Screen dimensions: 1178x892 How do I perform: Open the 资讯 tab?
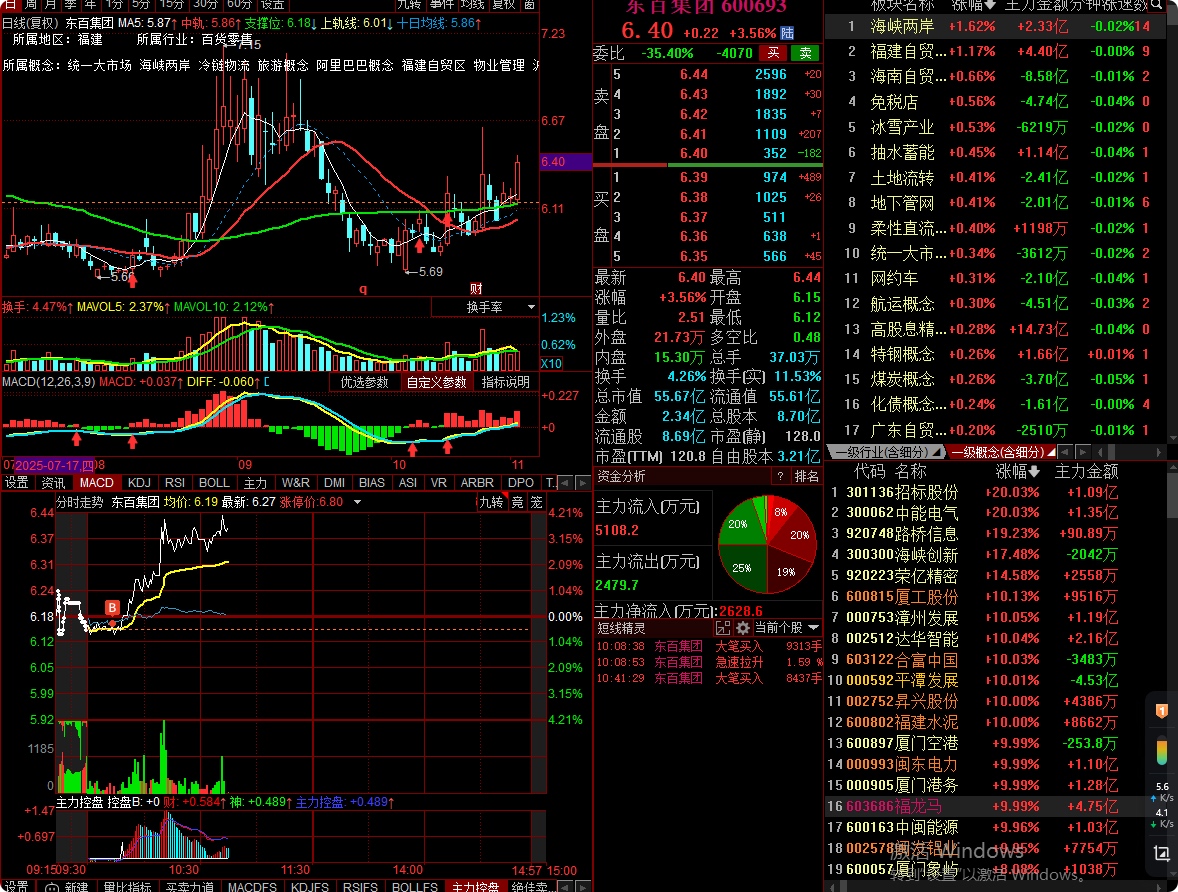click(x=53, y=482)
